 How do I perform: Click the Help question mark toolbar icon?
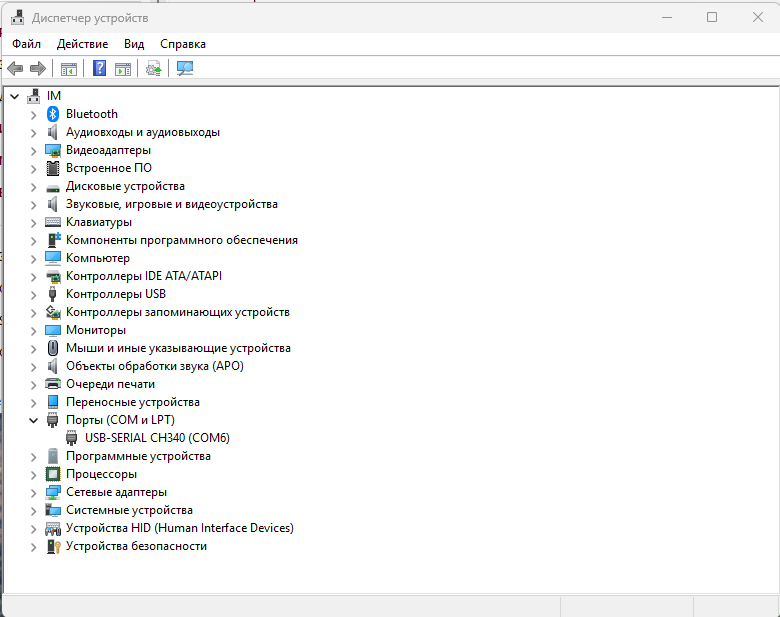point(100,68)
